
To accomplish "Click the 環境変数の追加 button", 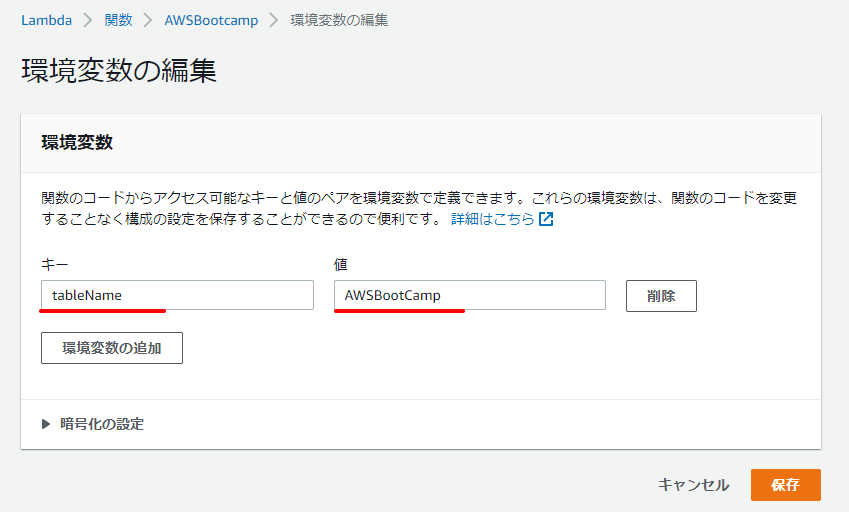I will click(112, 348).
